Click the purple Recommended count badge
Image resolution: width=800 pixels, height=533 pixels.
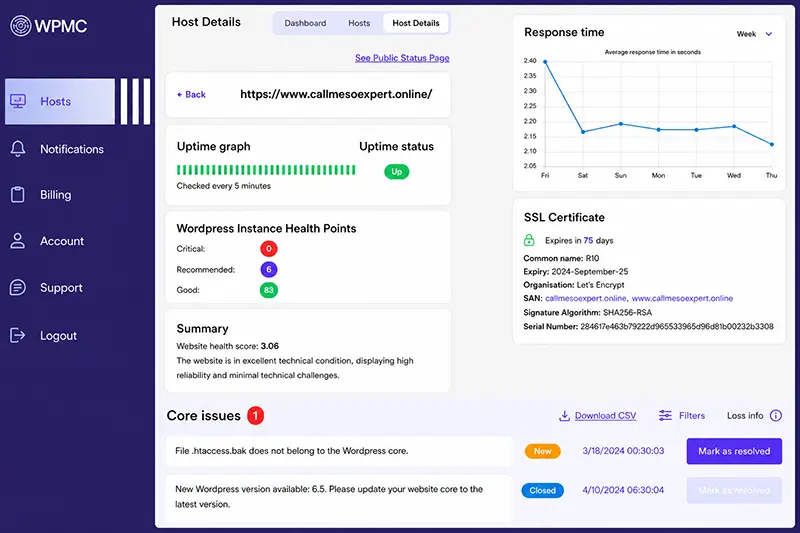(269, 269)
